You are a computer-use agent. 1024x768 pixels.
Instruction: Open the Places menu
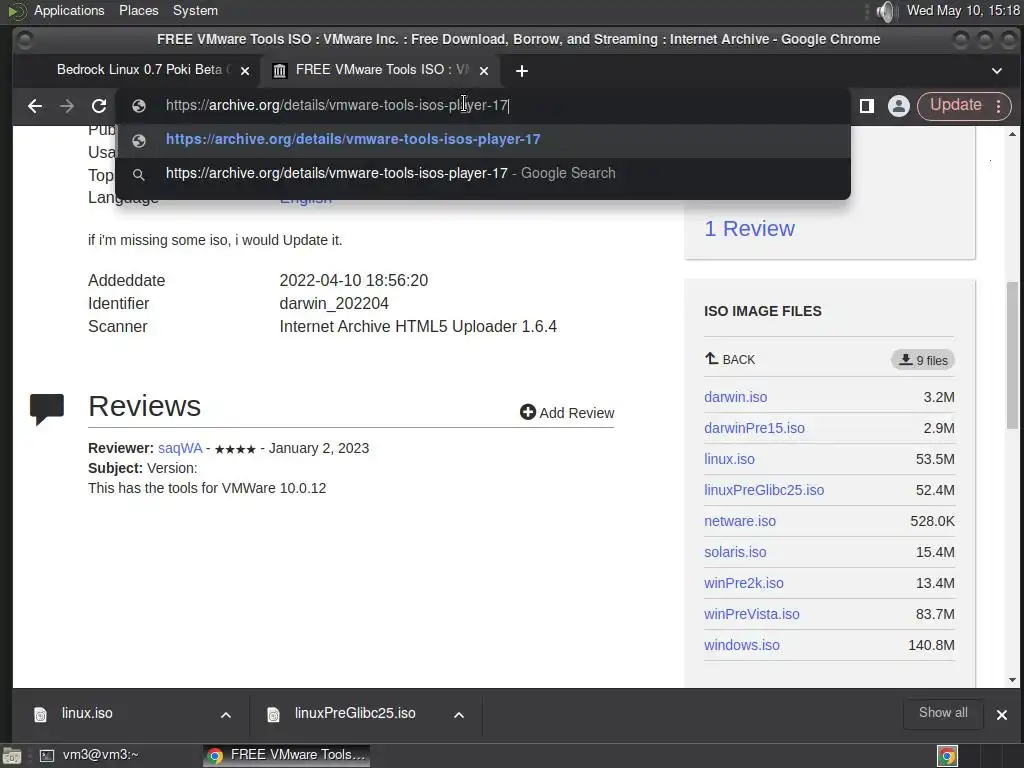click(138, 10)
